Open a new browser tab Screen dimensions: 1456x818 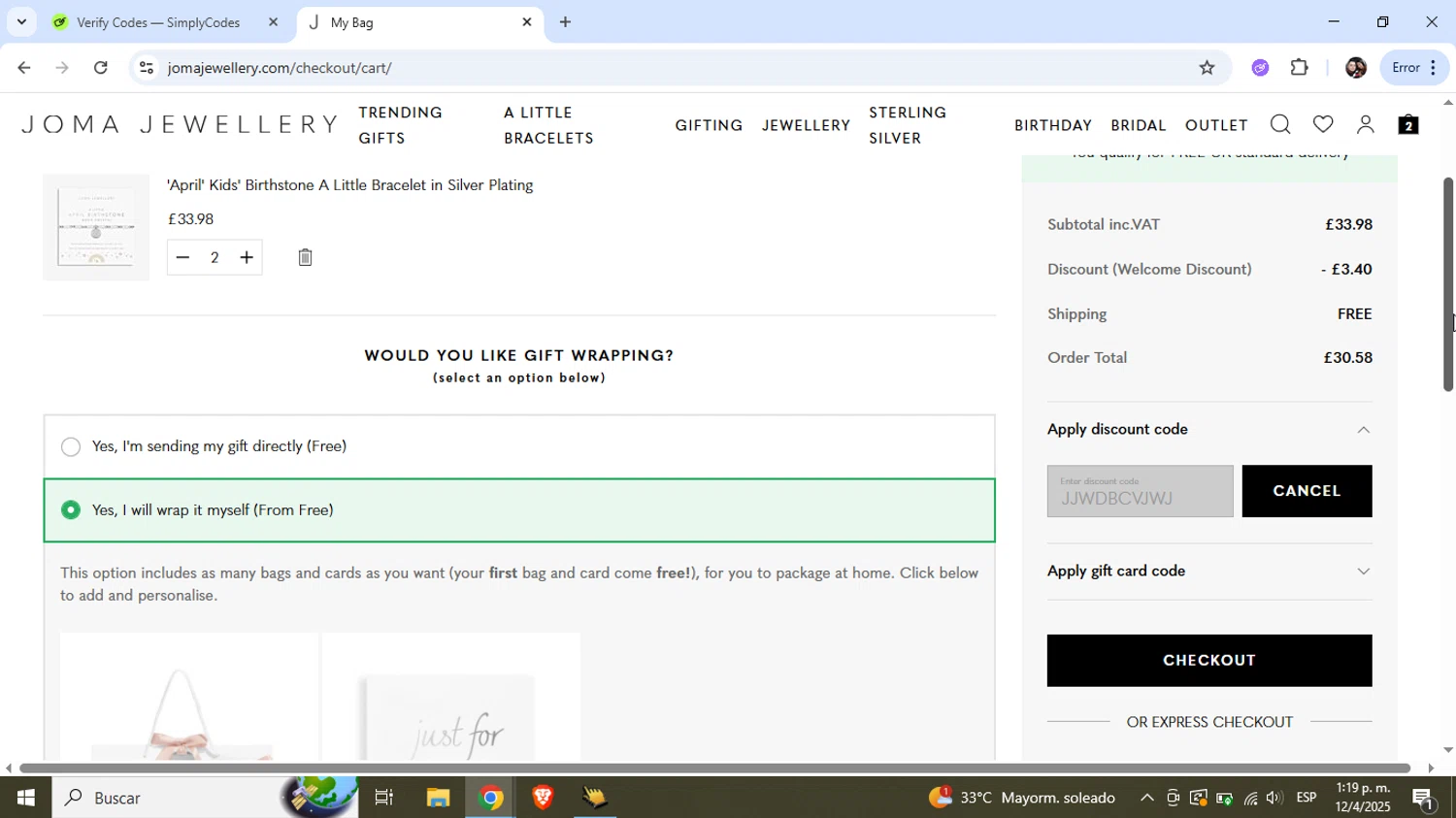[565, 21]
